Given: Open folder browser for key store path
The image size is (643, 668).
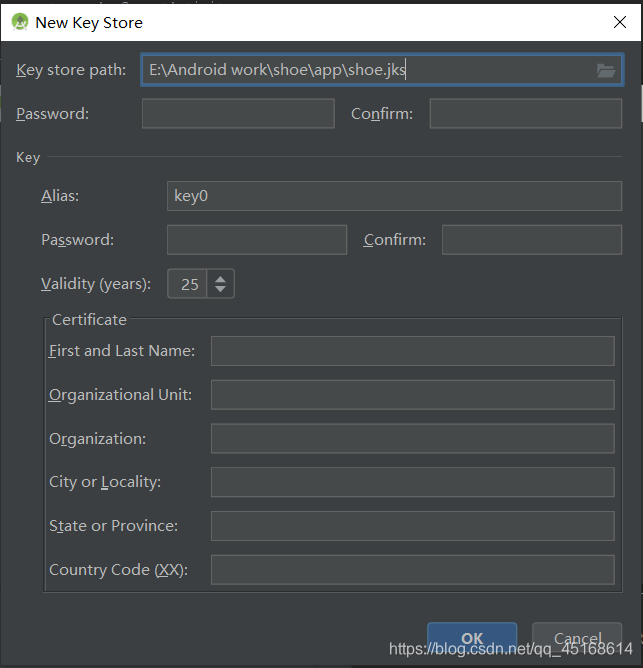Looking at the screenshot, I should pos(606,70).
